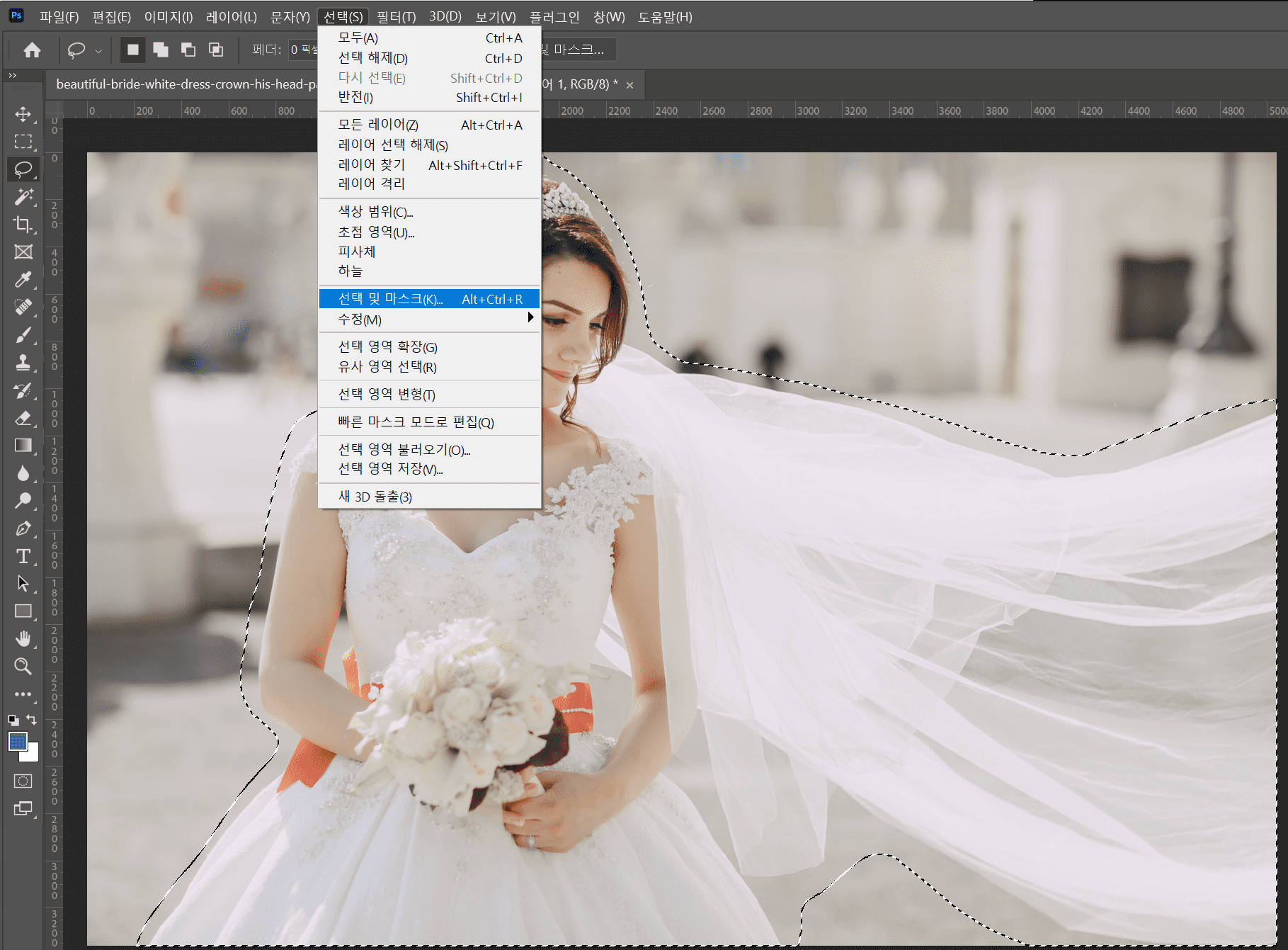The width and height of the screenshot is (1288, 950).
Task: Expand the collapsed toolbar double arrows
Action: (12, 75)
